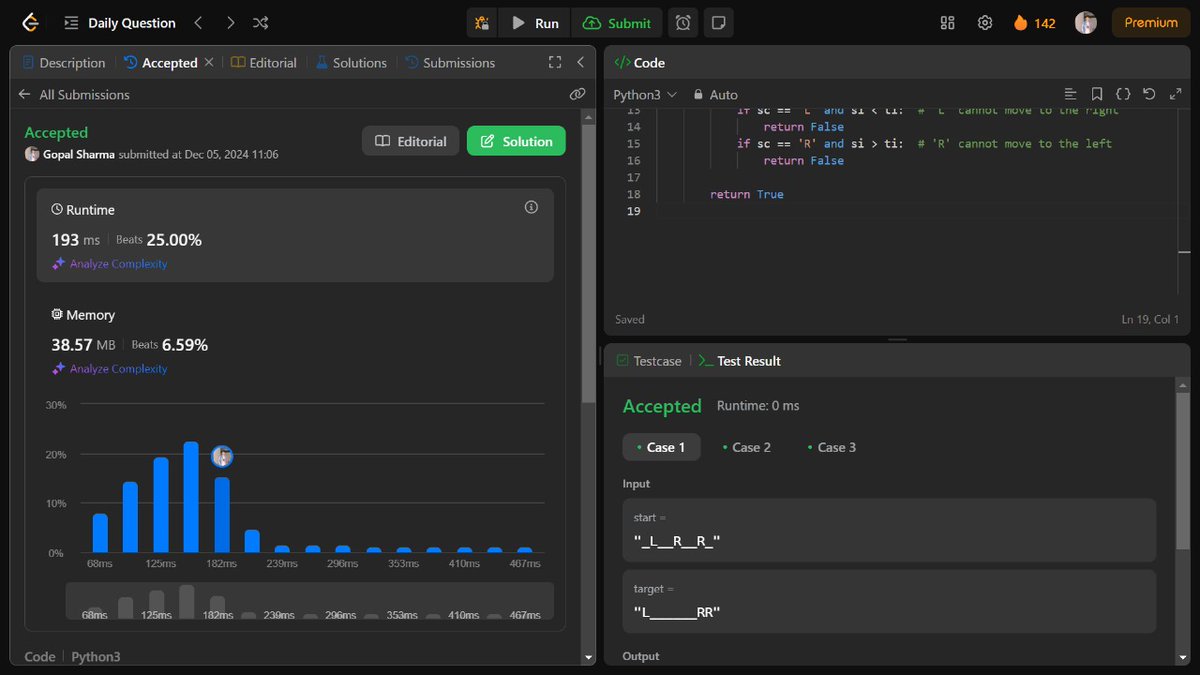The height and width of the screenshot is (675, 1200).
Task: Click the curly braces icon
Action: pyautogui.click(x=1123, y=94)
